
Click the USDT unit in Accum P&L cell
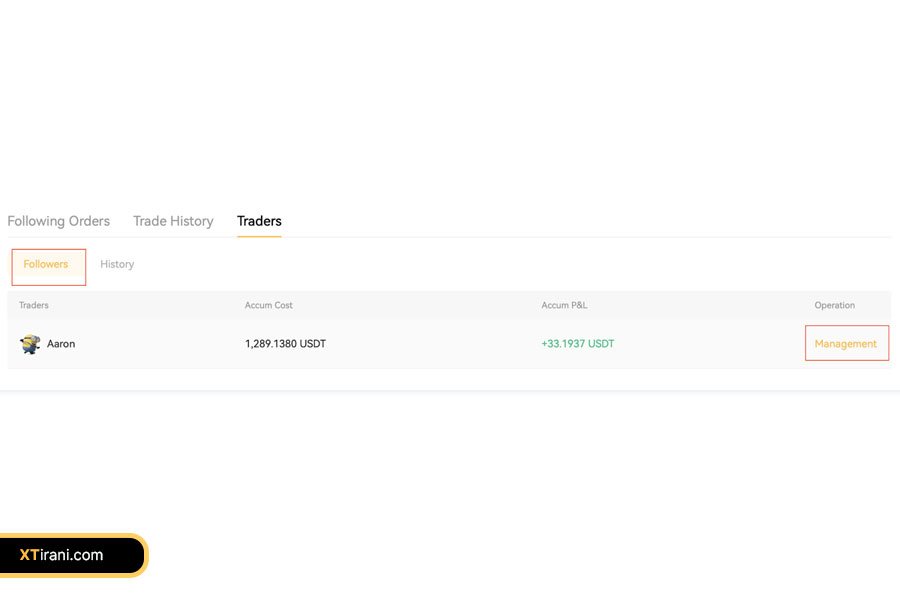[x=601, y=344]
